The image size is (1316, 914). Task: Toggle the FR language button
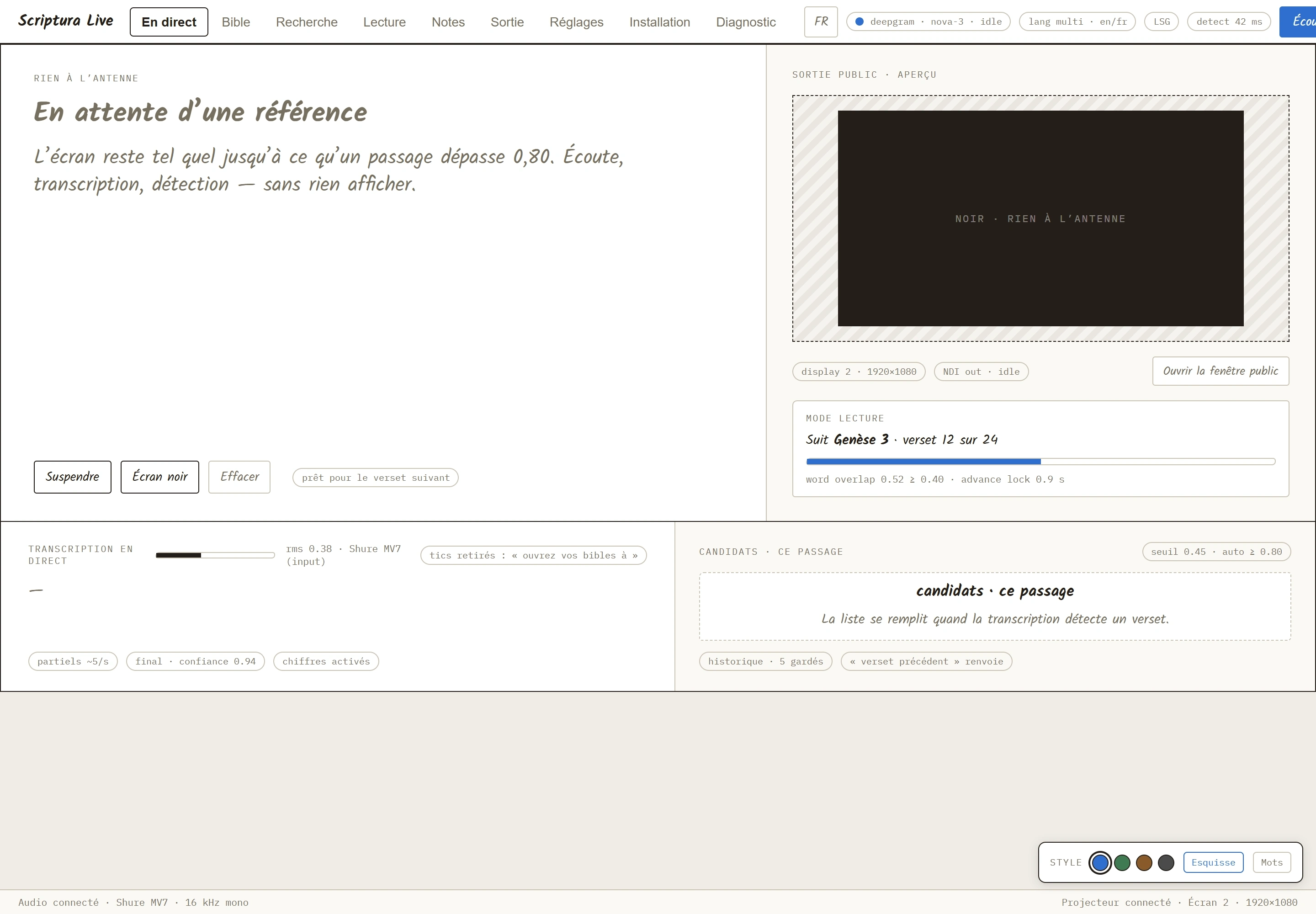click(x=821, y=22)
